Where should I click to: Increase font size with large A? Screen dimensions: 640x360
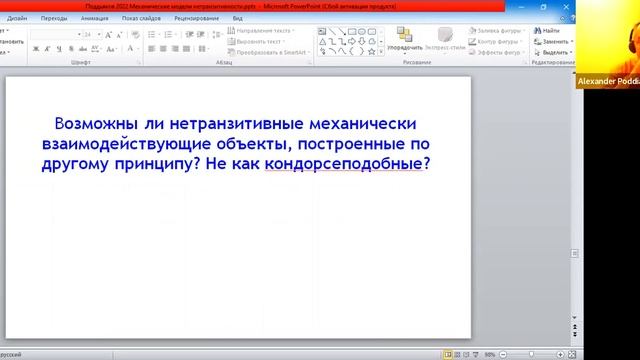point(108,35)
